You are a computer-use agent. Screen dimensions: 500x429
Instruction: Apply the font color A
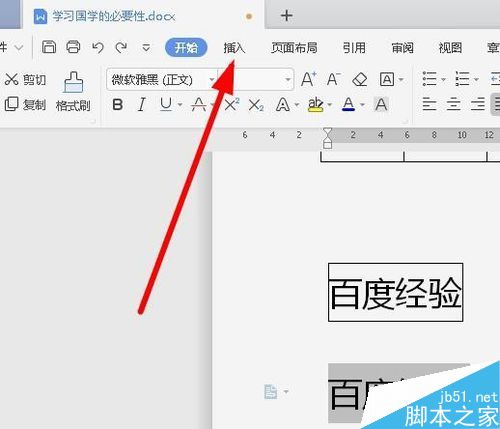[x=348, y=104]
